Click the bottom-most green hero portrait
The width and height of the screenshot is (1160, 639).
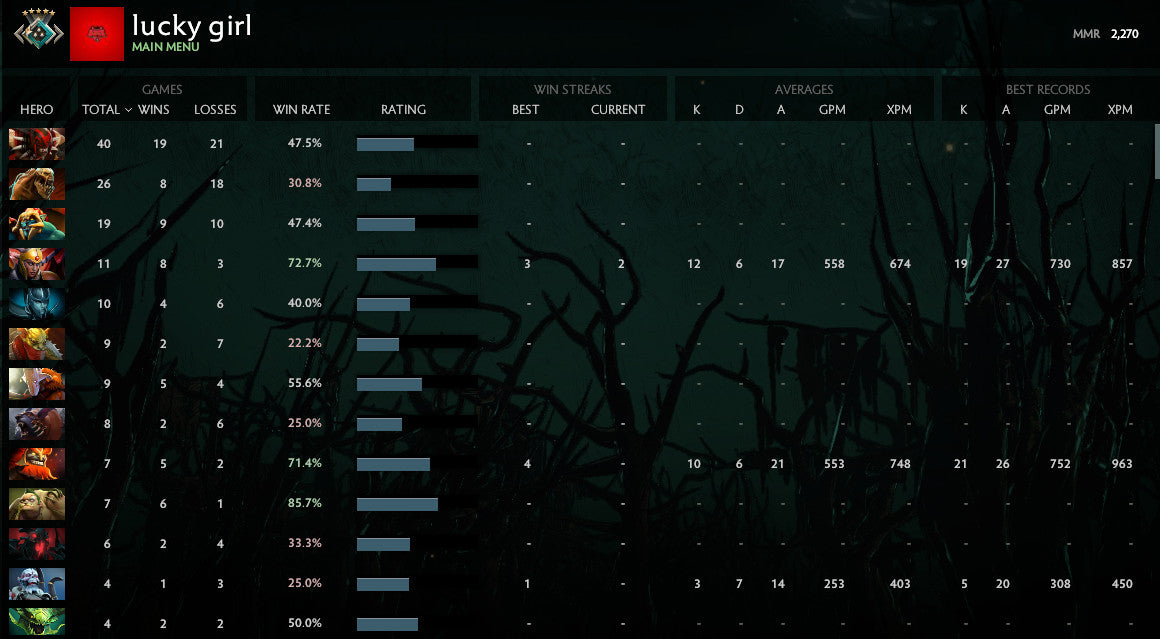click(37, 622)
